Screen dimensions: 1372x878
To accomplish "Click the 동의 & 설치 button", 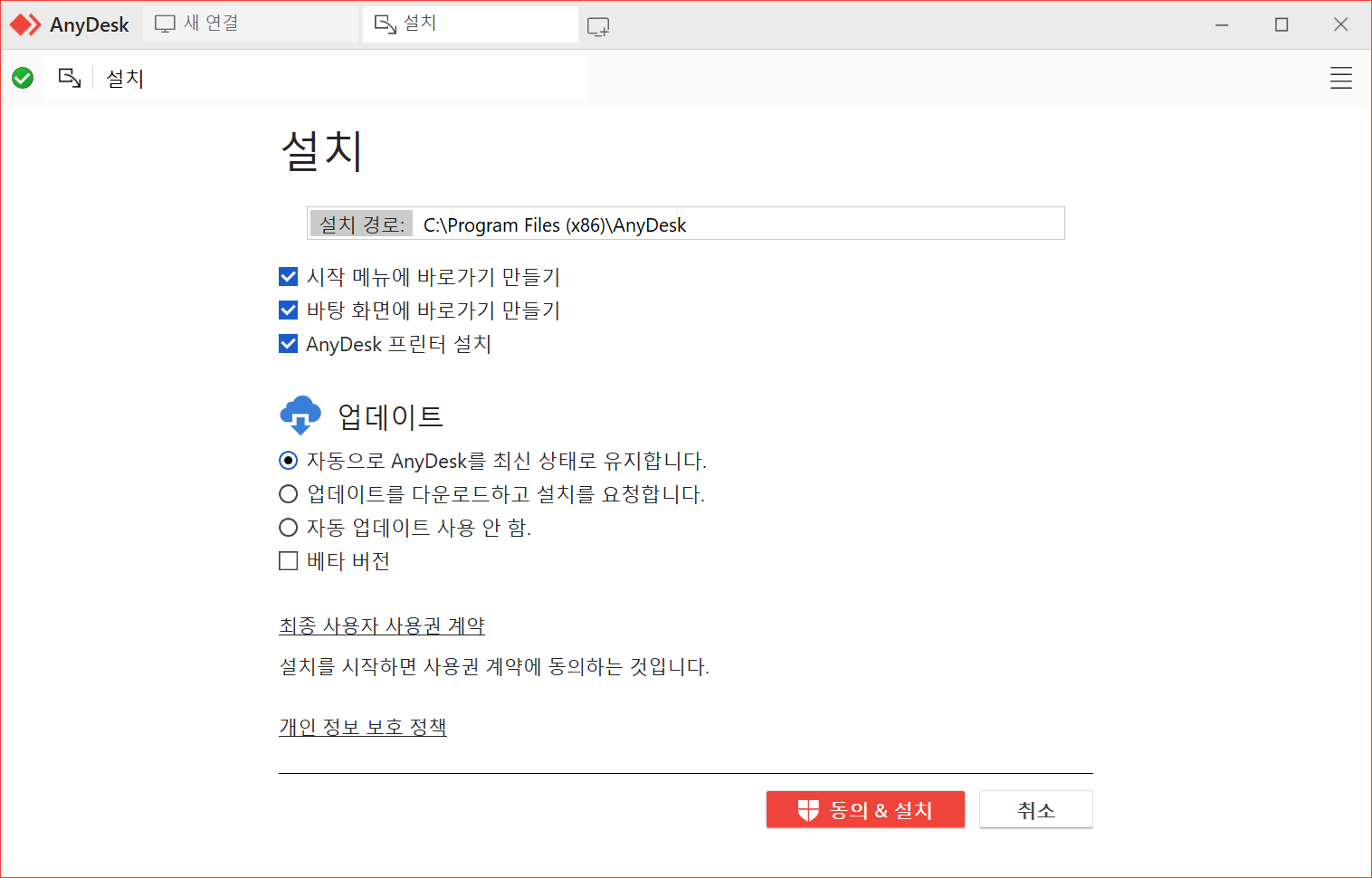I will click(865, 809).
